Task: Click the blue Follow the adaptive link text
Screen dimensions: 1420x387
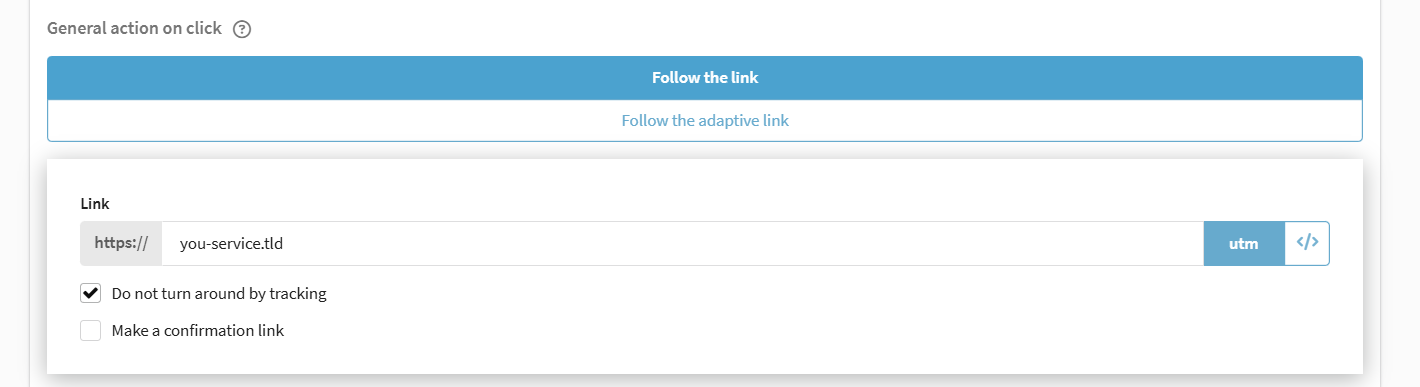Action: [x=705, y=121]
